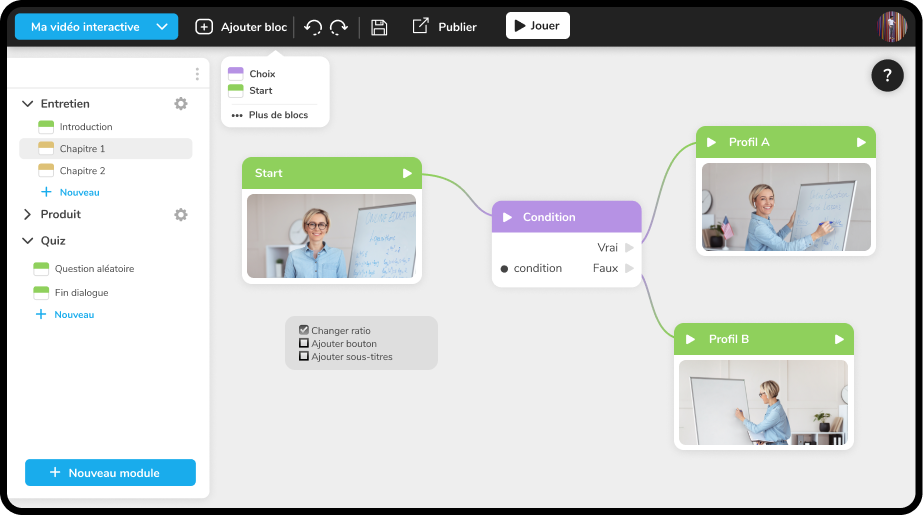
Task: Click the Profil A output arrow
Action: (861, 142)
